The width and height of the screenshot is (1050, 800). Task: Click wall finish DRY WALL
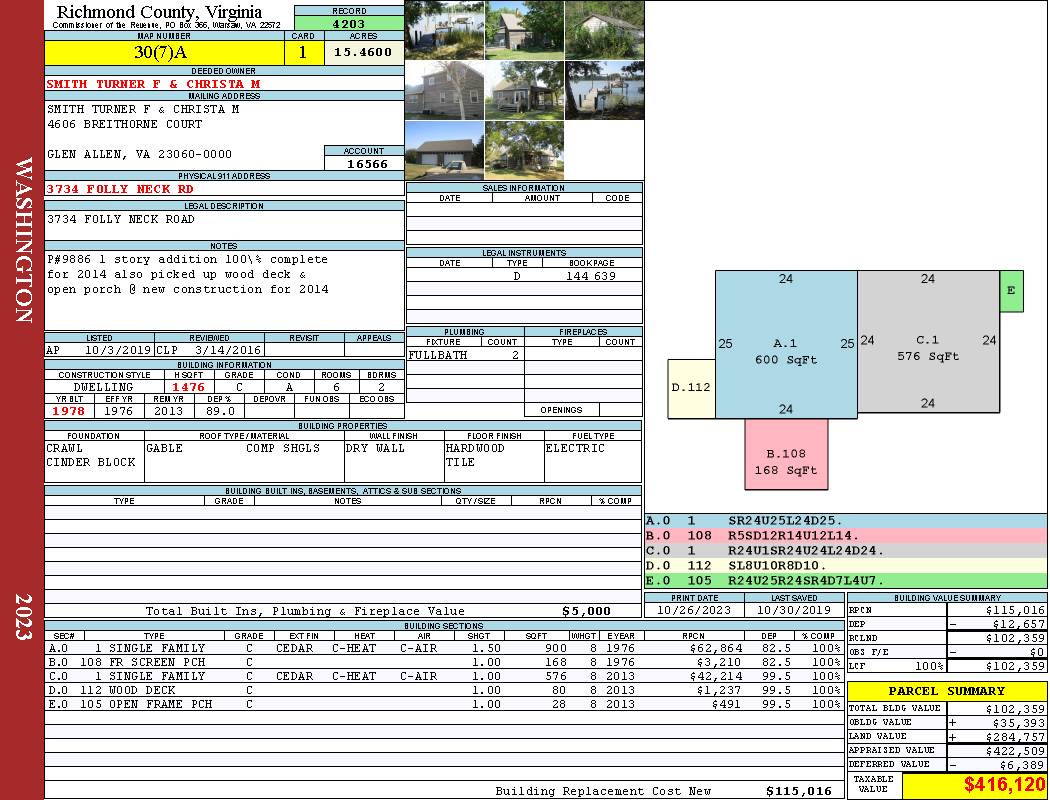tap(375, 448)
